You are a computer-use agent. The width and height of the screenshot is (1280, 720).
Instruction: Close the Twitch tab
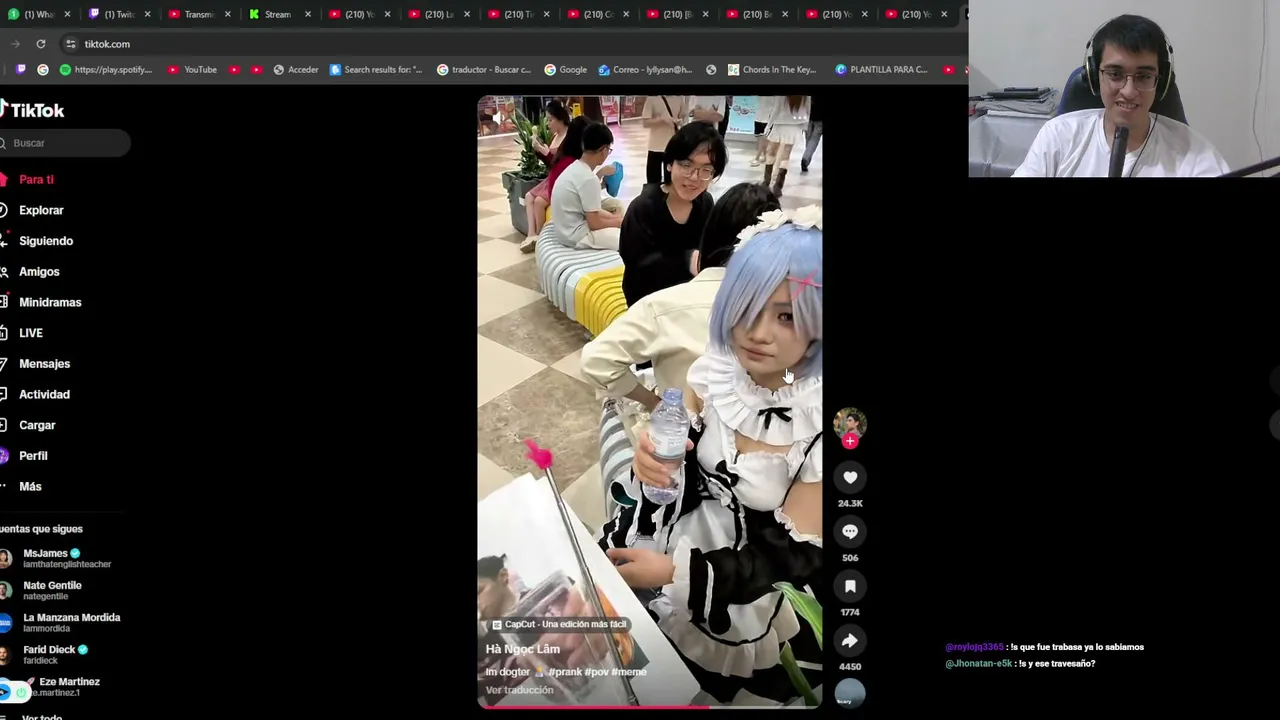(x=147, y=14)
